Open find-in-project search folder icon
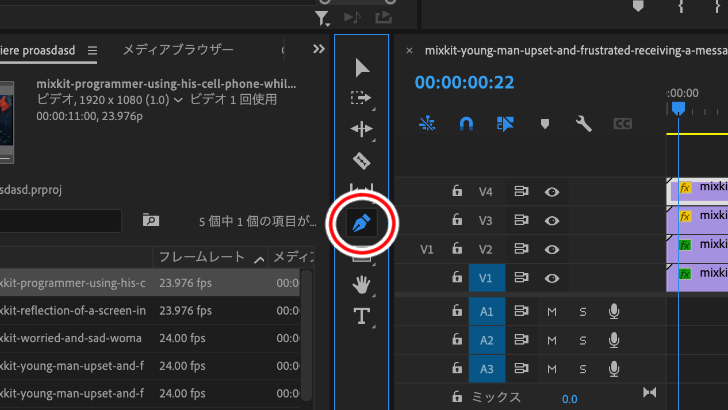 pos(151,220)
